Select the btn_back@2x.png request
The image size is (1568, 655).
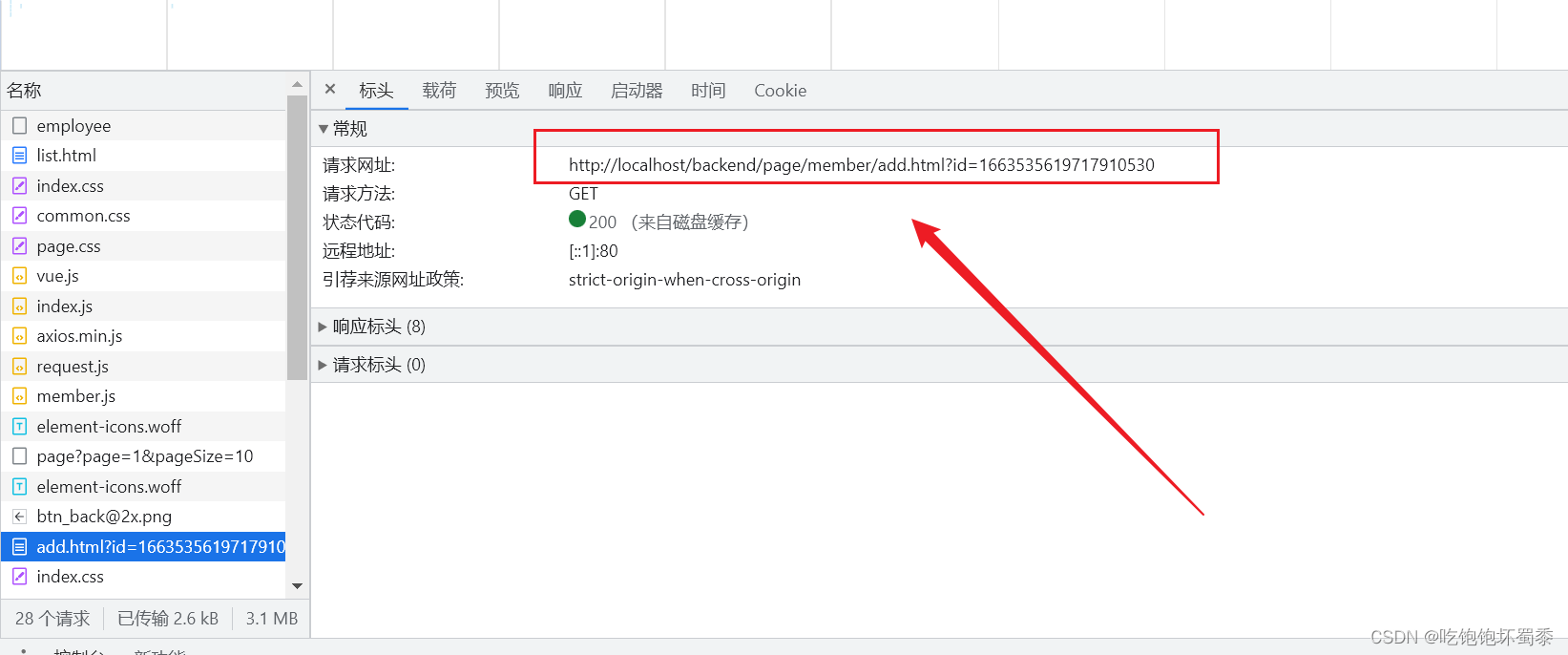pyautogui.click(x=143, y=516)
